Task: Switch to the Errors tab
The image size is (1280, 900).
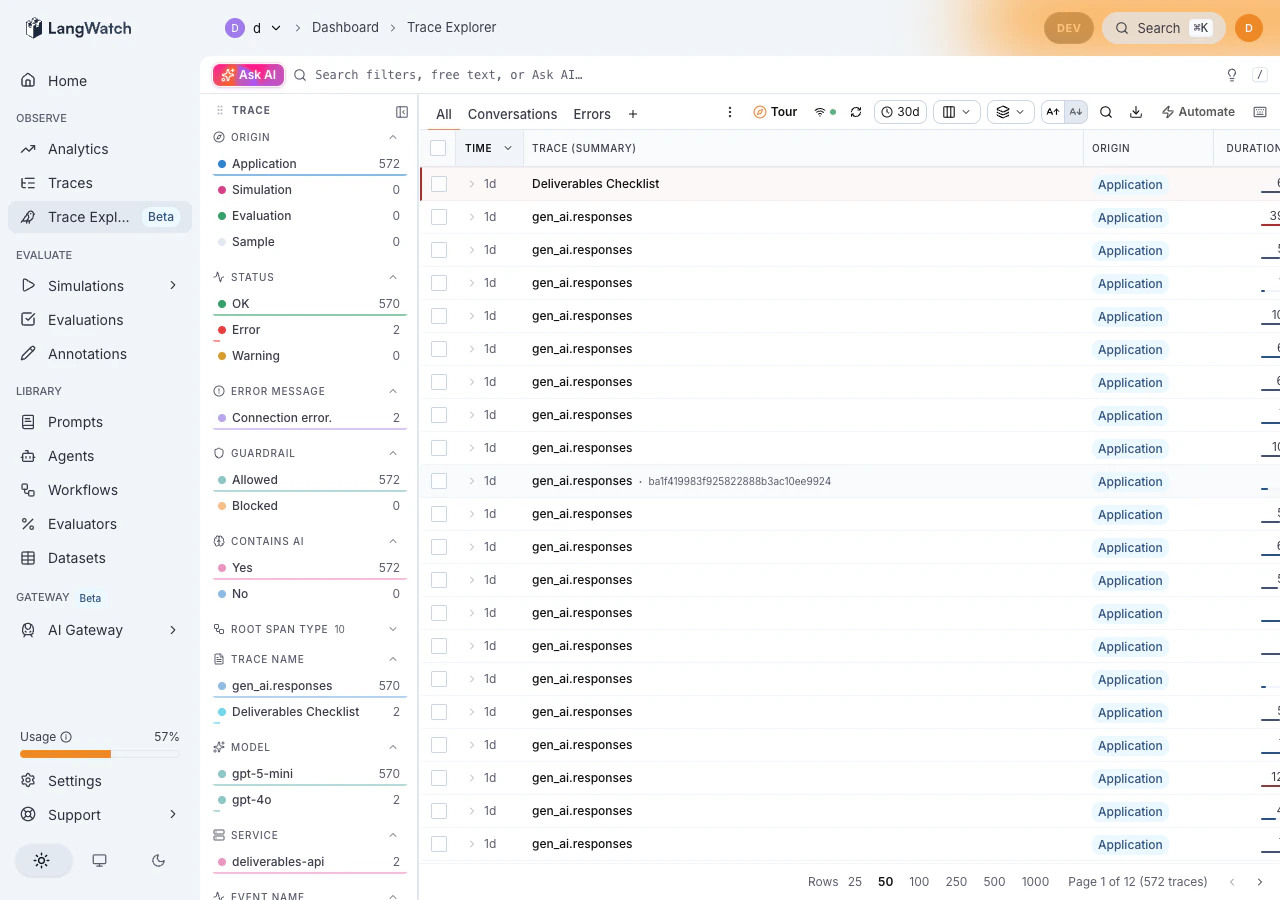Action: click(x=592, y=114)
